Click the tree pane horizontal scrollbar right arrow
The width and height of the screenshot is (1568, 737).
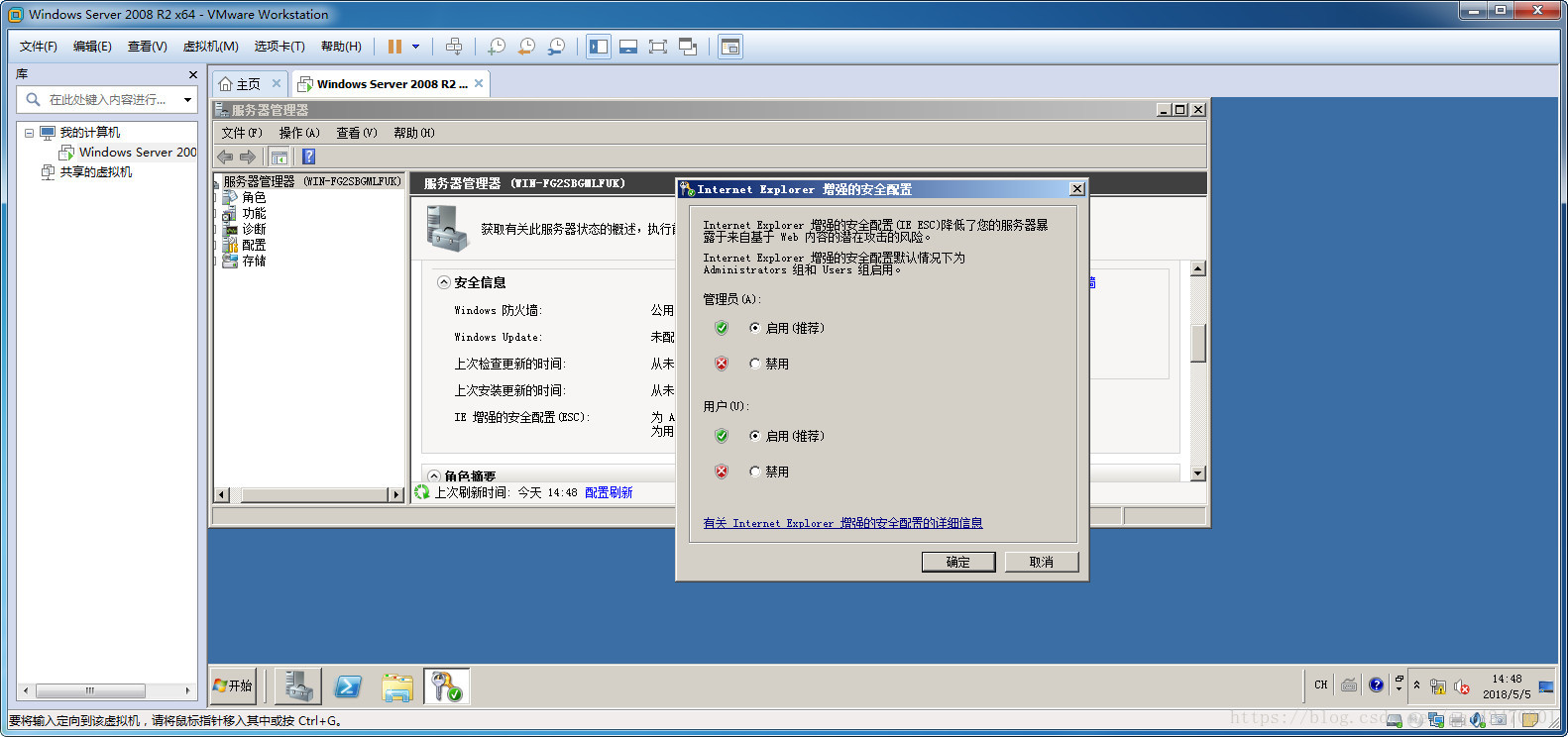396,494
